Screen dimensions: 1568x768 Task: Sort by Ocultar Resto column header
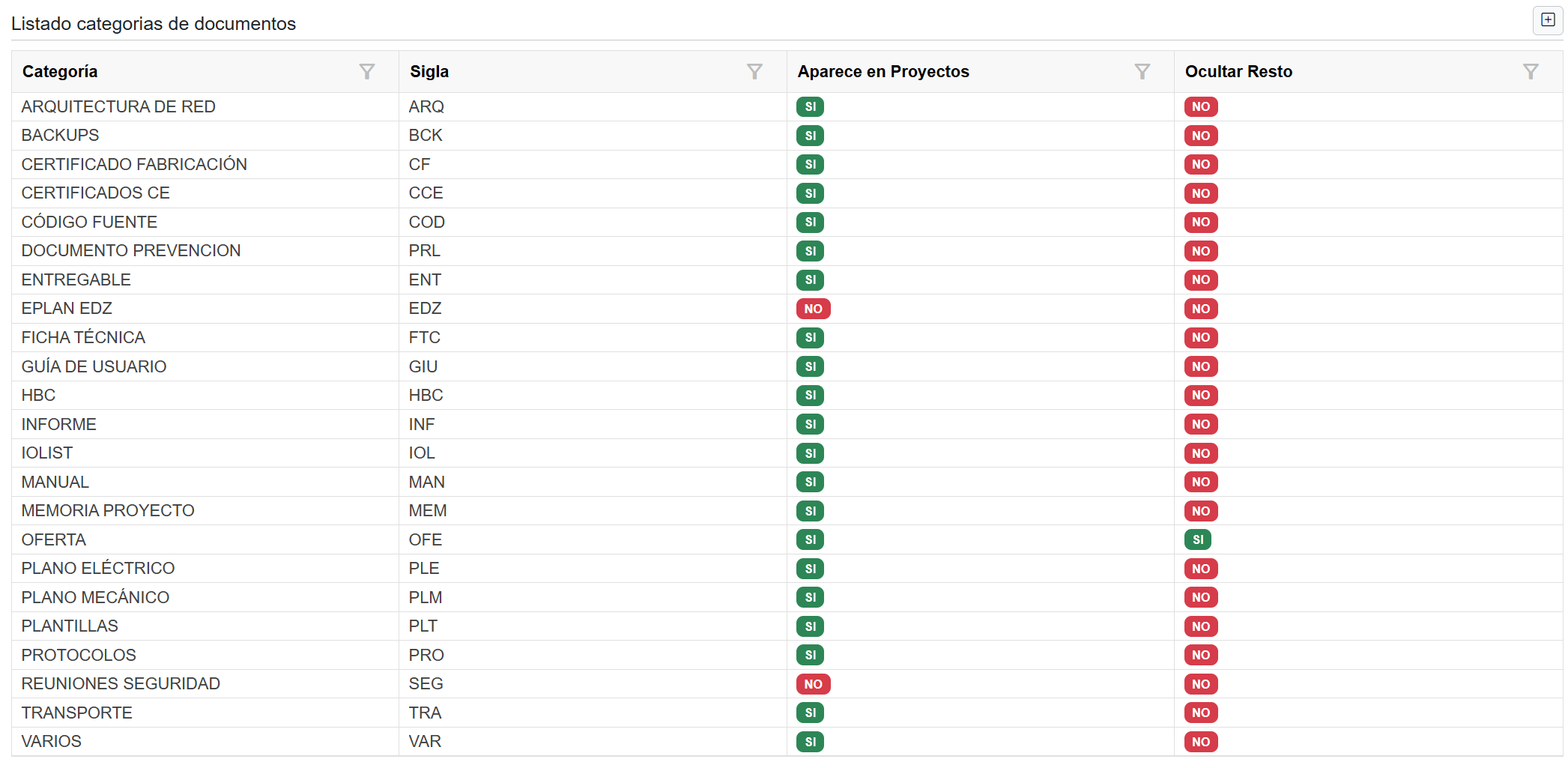point(1238,72)
